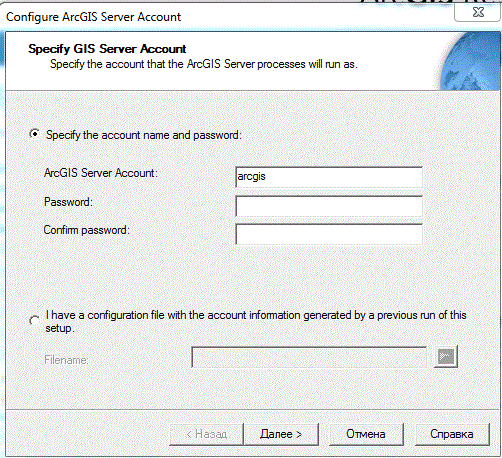The image size is (502, 458).
Task: Click the header subtitle about ArcGIS Server processes
Action: (x=204, y=64)
